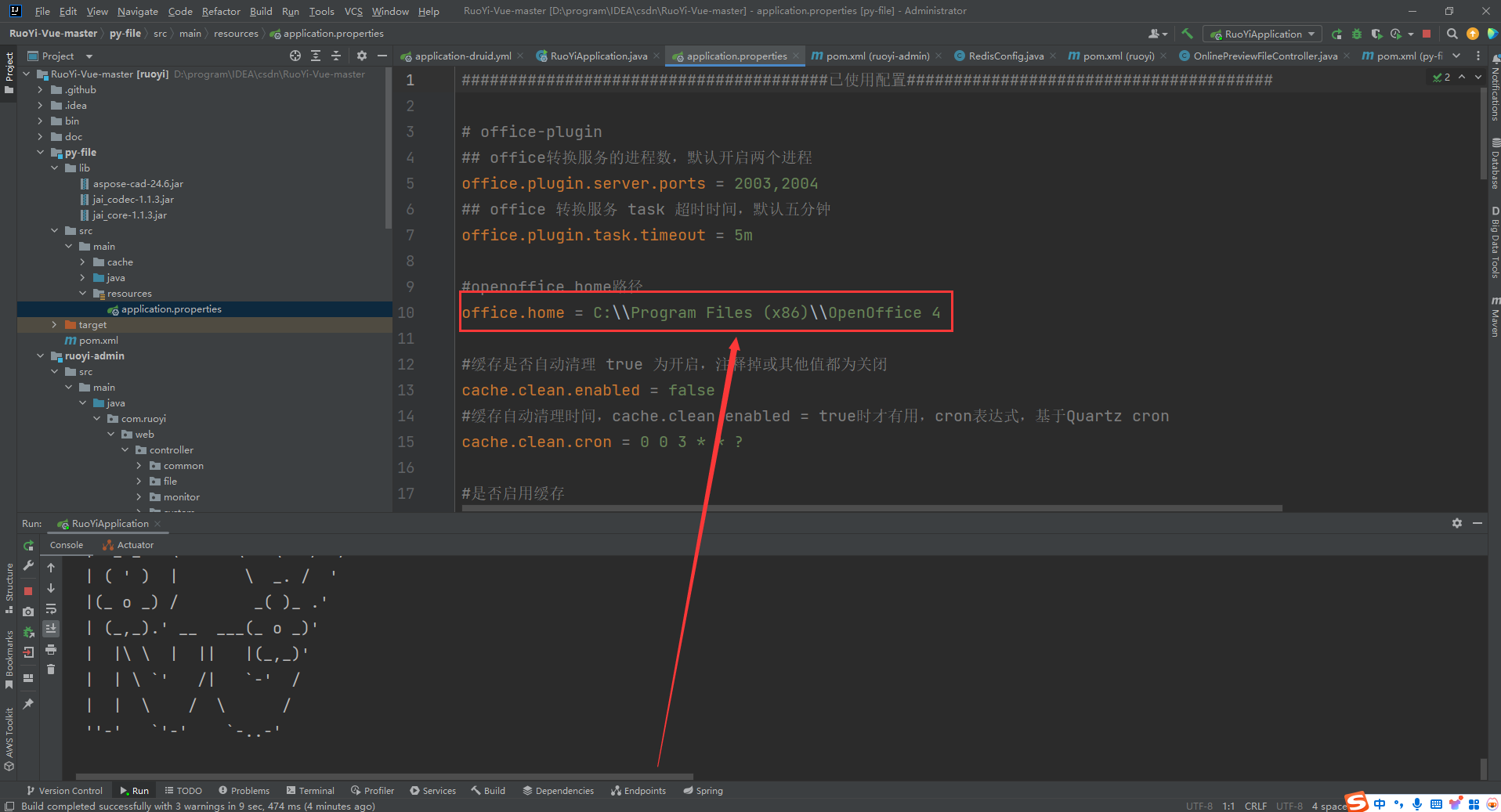Open the RuoYiApplication run configuration dropdown

click(x=1262, y=34)
